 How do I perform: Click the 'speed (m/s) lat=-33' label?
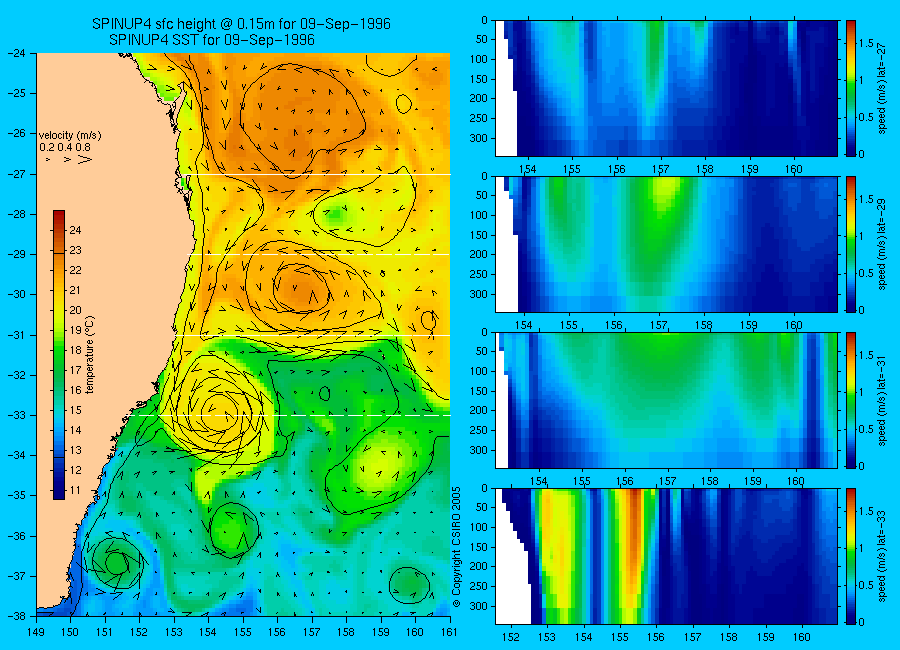tap(883, 556)
